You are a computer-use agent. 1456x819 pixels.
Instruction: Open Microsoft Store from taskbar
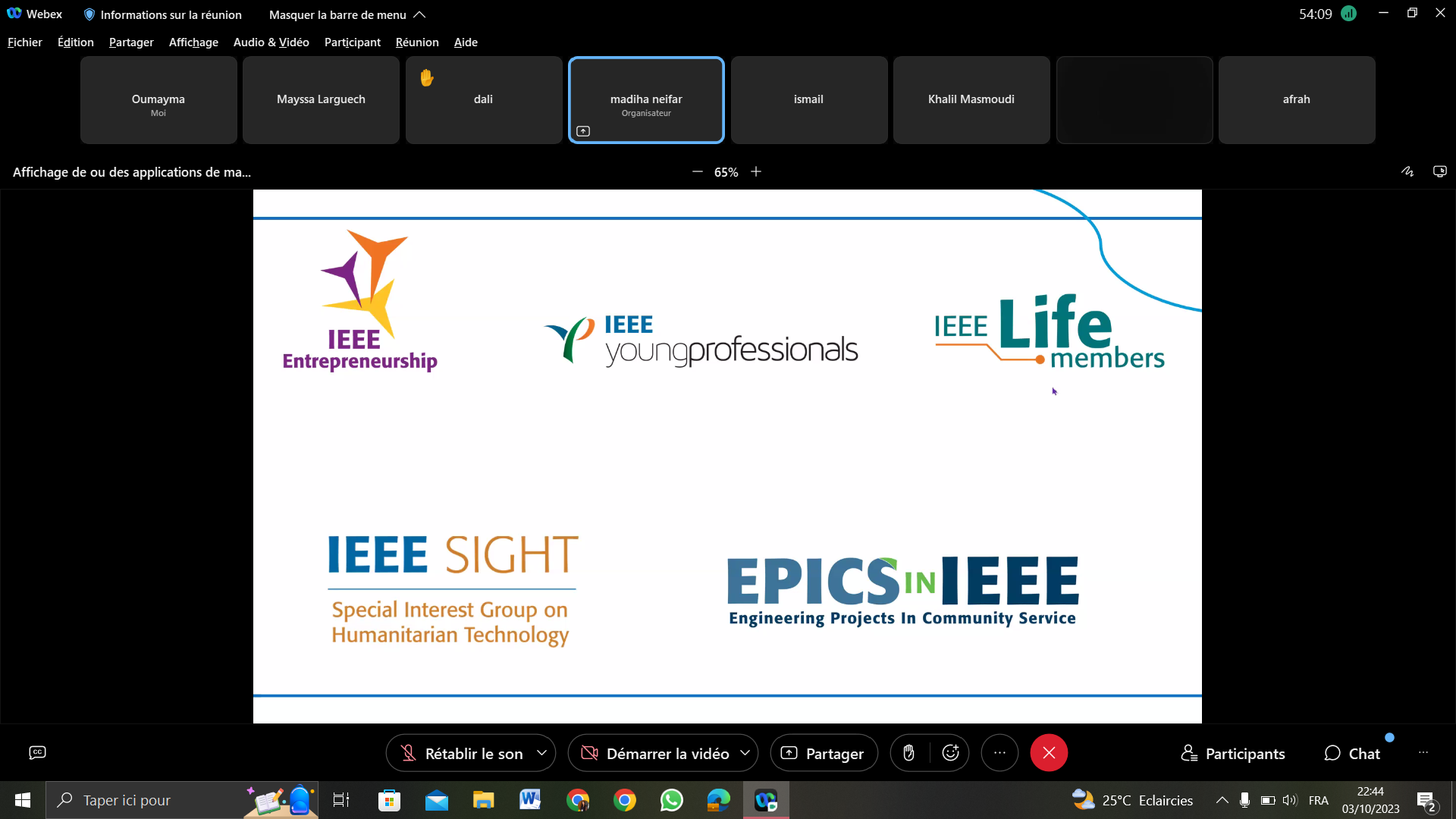[x=389, y=800]
